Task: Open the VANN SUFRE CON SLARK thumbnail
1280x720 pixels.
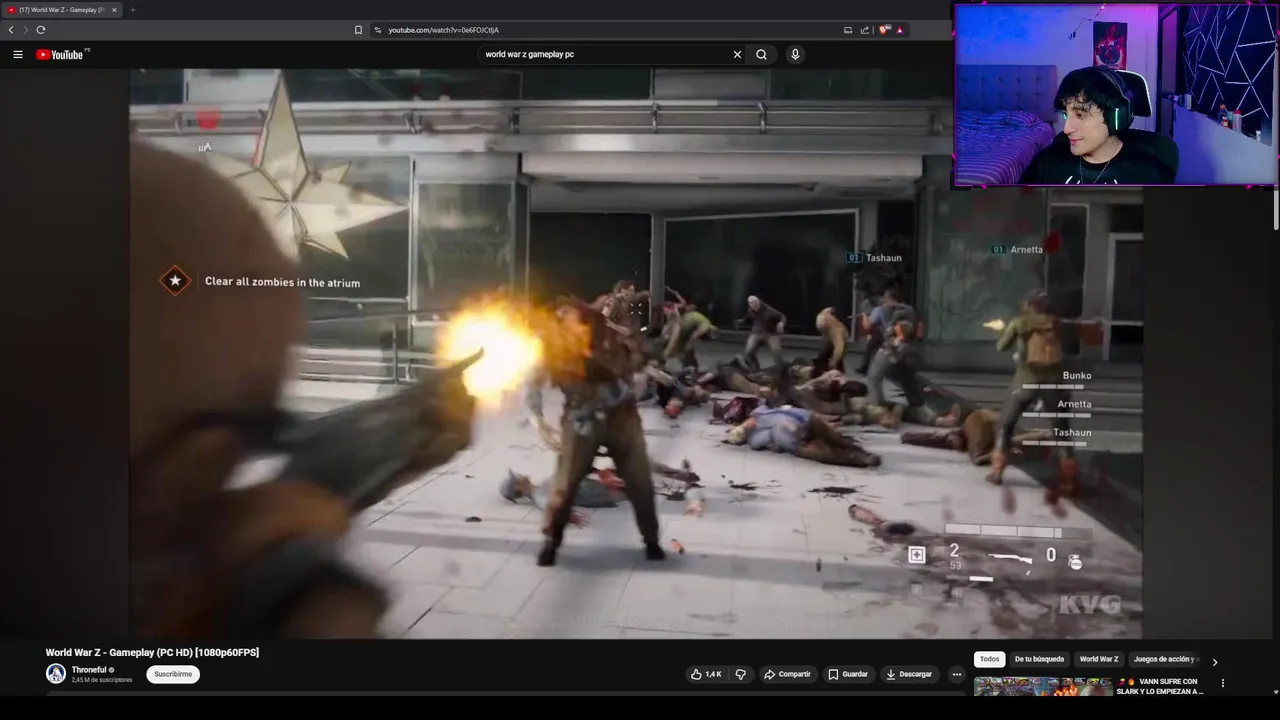Action: (1043, 686)
